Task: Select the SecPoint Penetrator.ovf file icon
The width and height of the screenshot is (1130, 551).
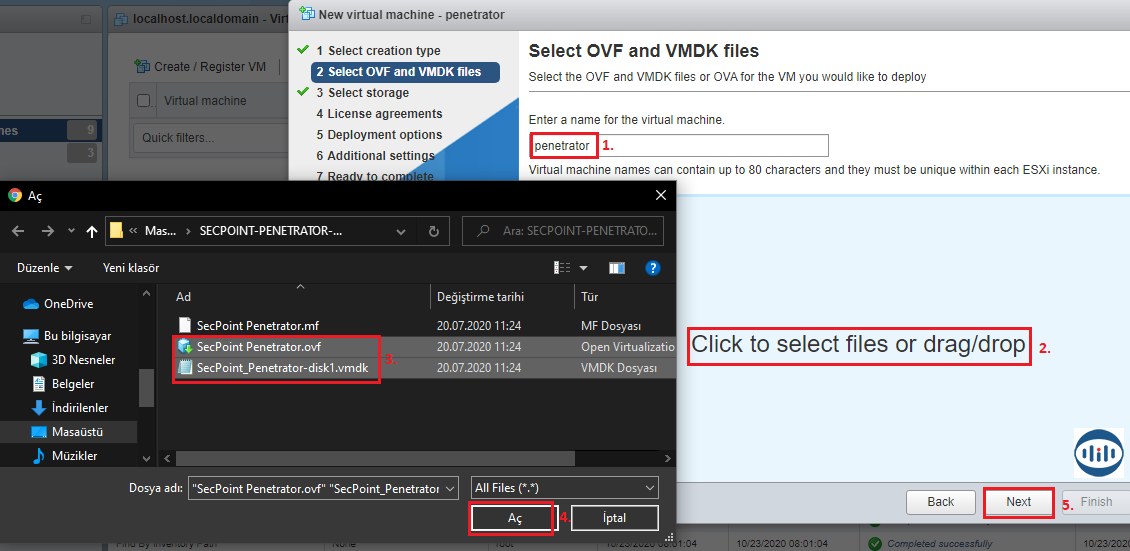Action: click(x=184, y=346)
